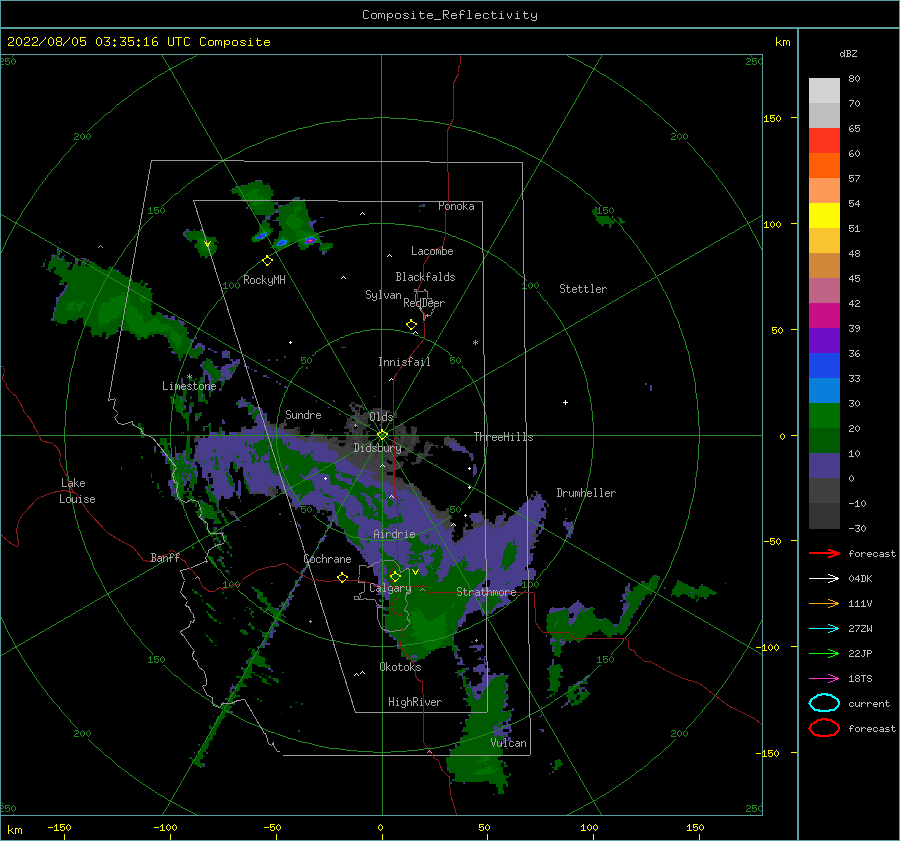Select the 20 to 30 dBZ green swatch
This screenshot has width=900, height=841.
coord(824,416)
